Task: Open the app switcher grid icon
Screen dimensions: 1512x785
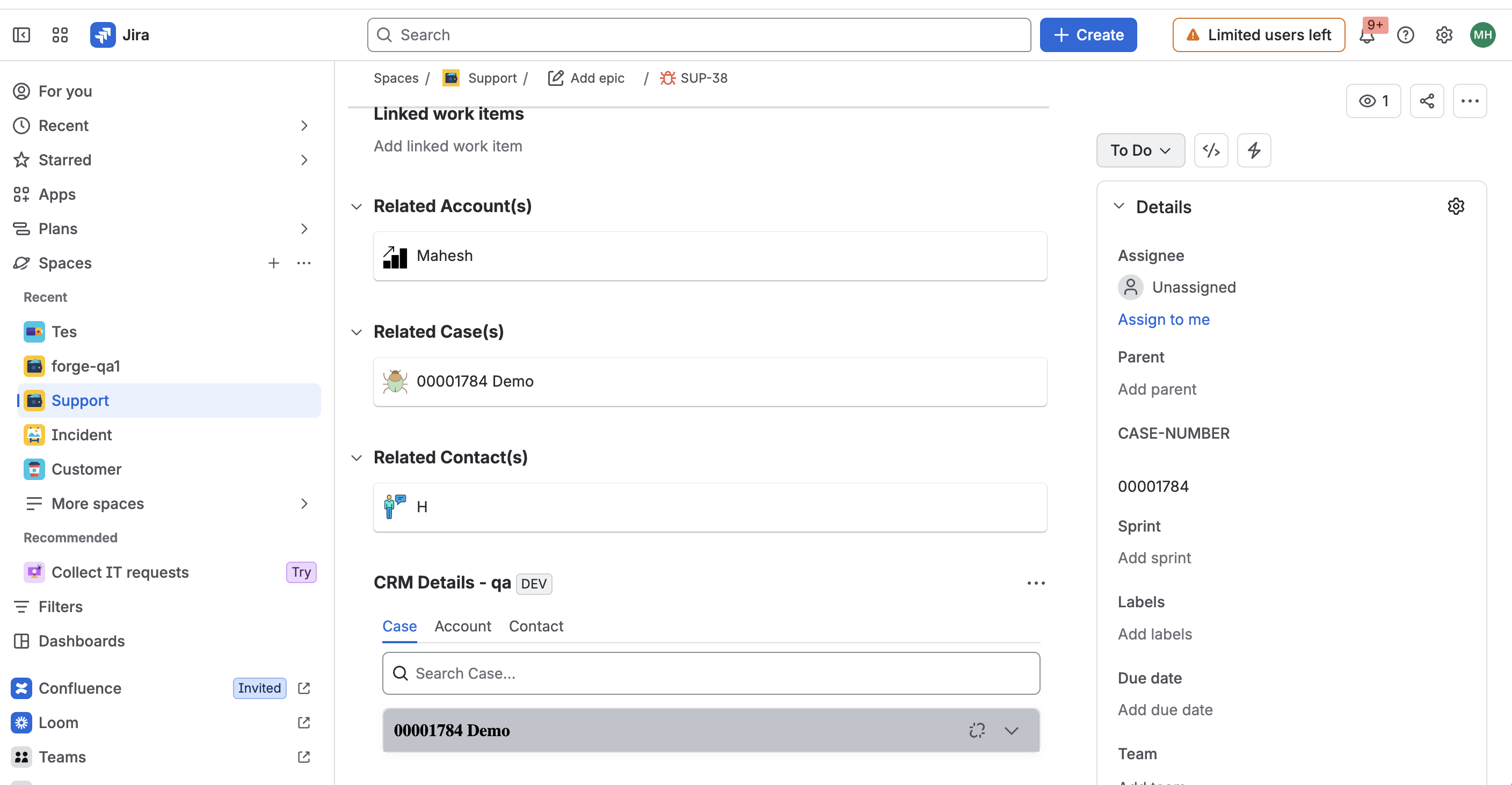Action: [60, 35]
